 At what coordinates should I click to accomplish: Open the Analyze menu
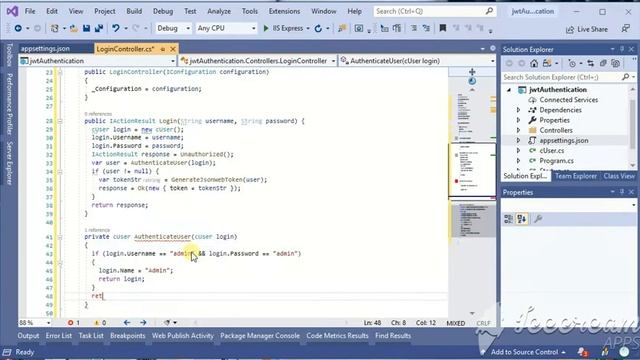[x=219, y=11]
